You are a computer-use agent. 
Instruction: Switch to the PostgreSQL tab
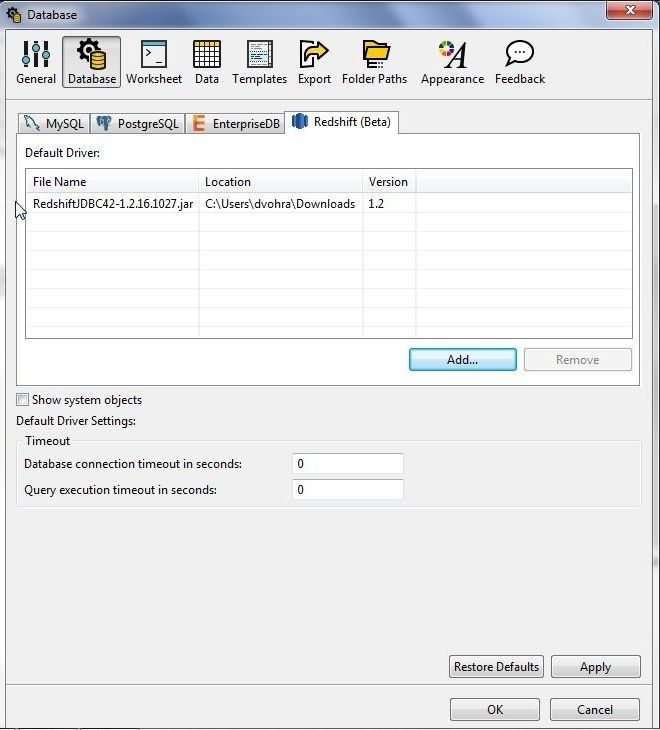coord(138,123)
